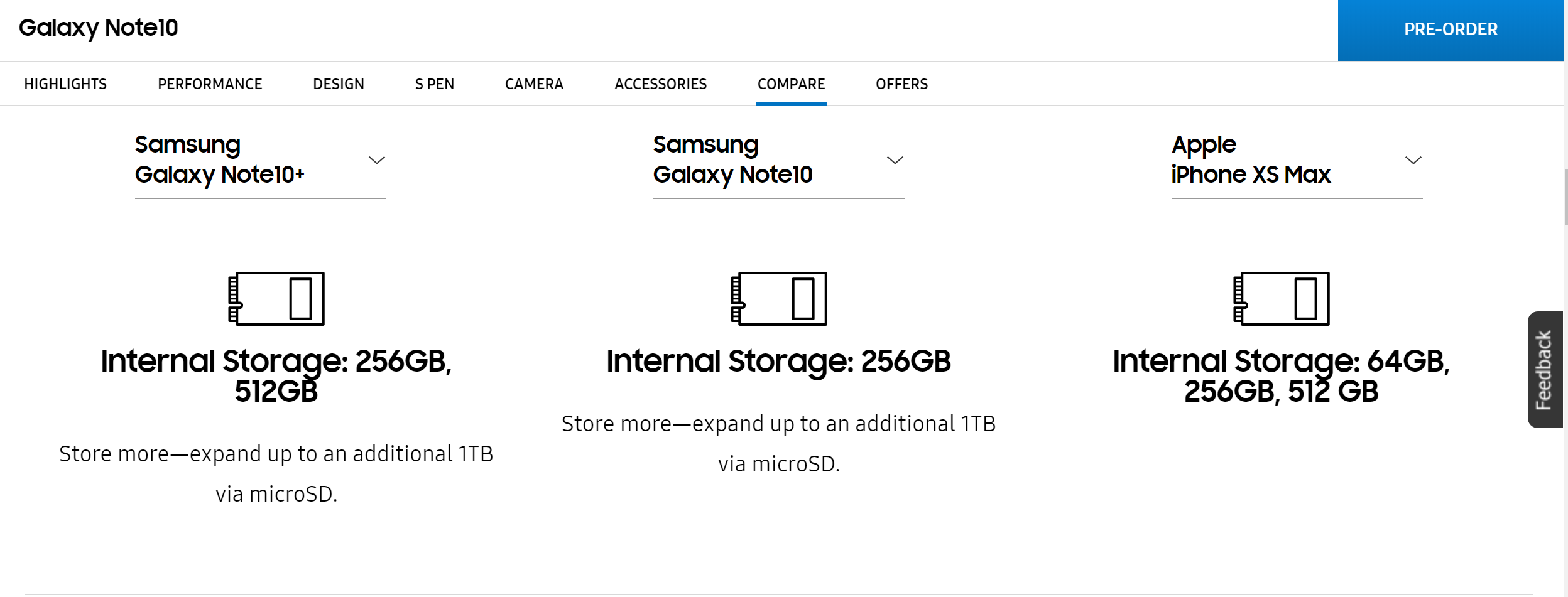Open the Design section tab
This screenshot has height=597, width=1568.
[x=339, y=84]
